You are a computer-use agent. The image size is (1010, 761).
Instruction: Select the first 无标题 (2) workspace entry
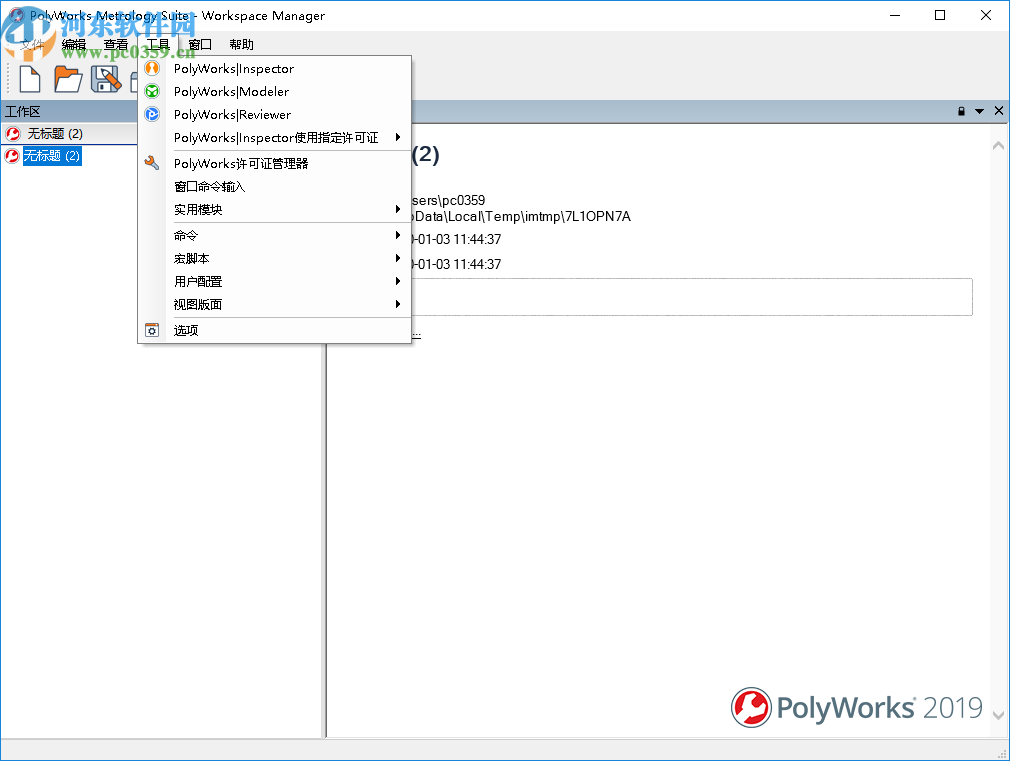pos(60,133)
